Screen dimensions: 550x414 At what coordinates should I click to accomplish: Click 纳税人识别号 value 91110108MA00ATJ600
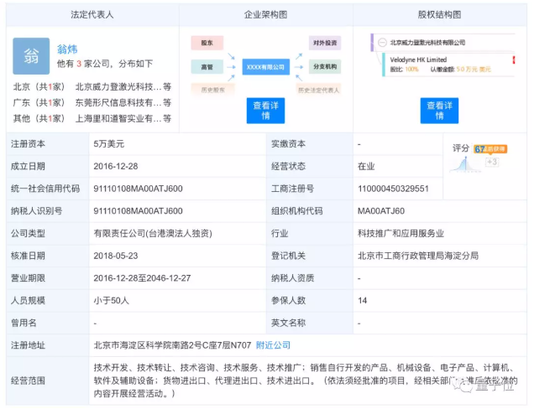(x=138, y=211)
